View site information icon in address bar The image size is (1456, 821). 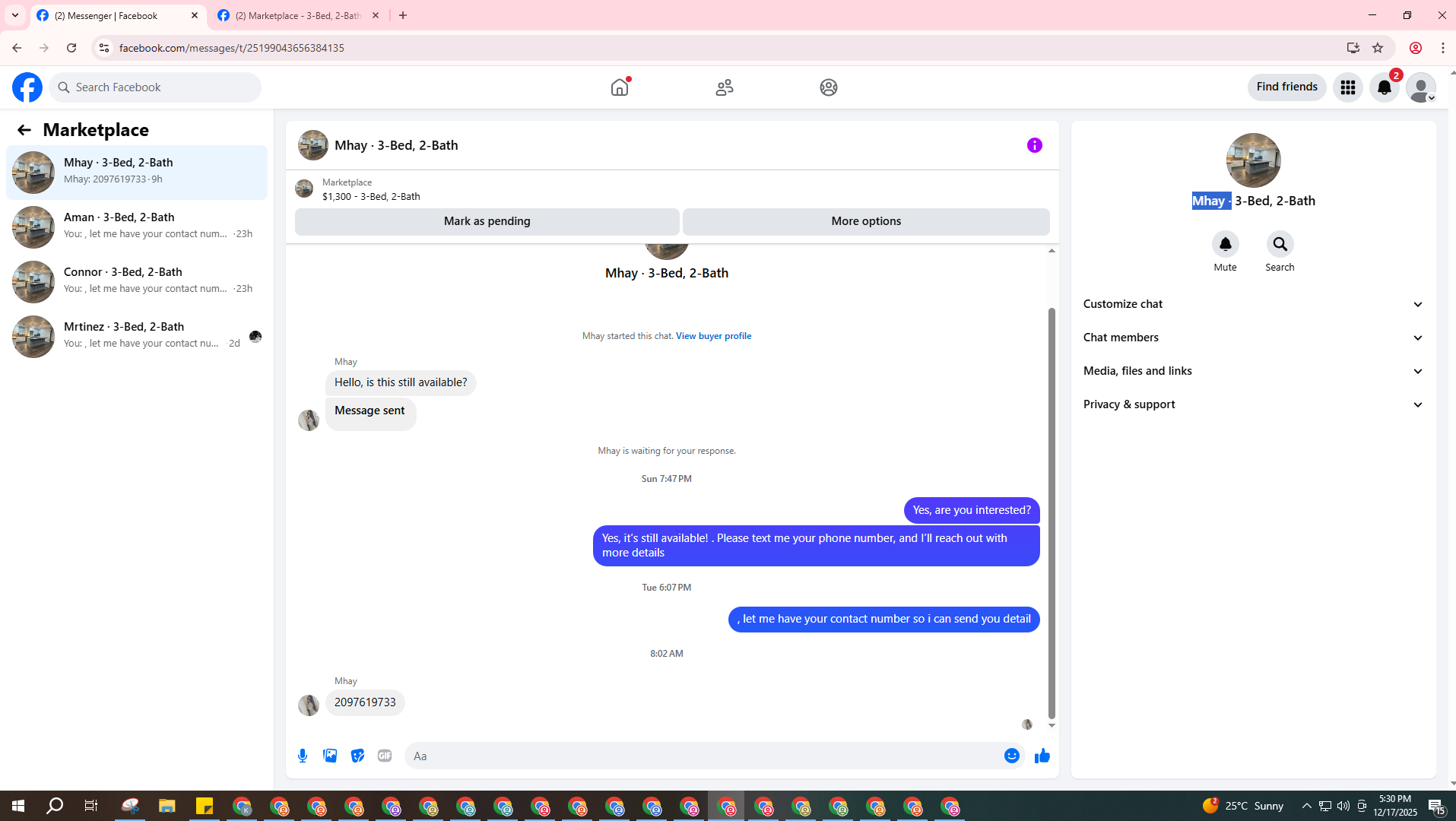[104, 48]
